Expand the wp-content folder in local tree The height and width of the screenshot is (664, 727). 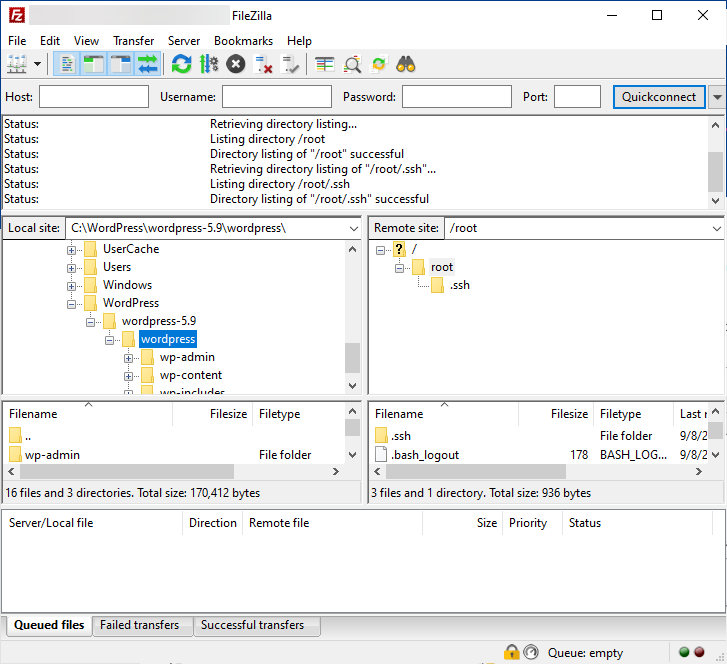pos(128,376)
